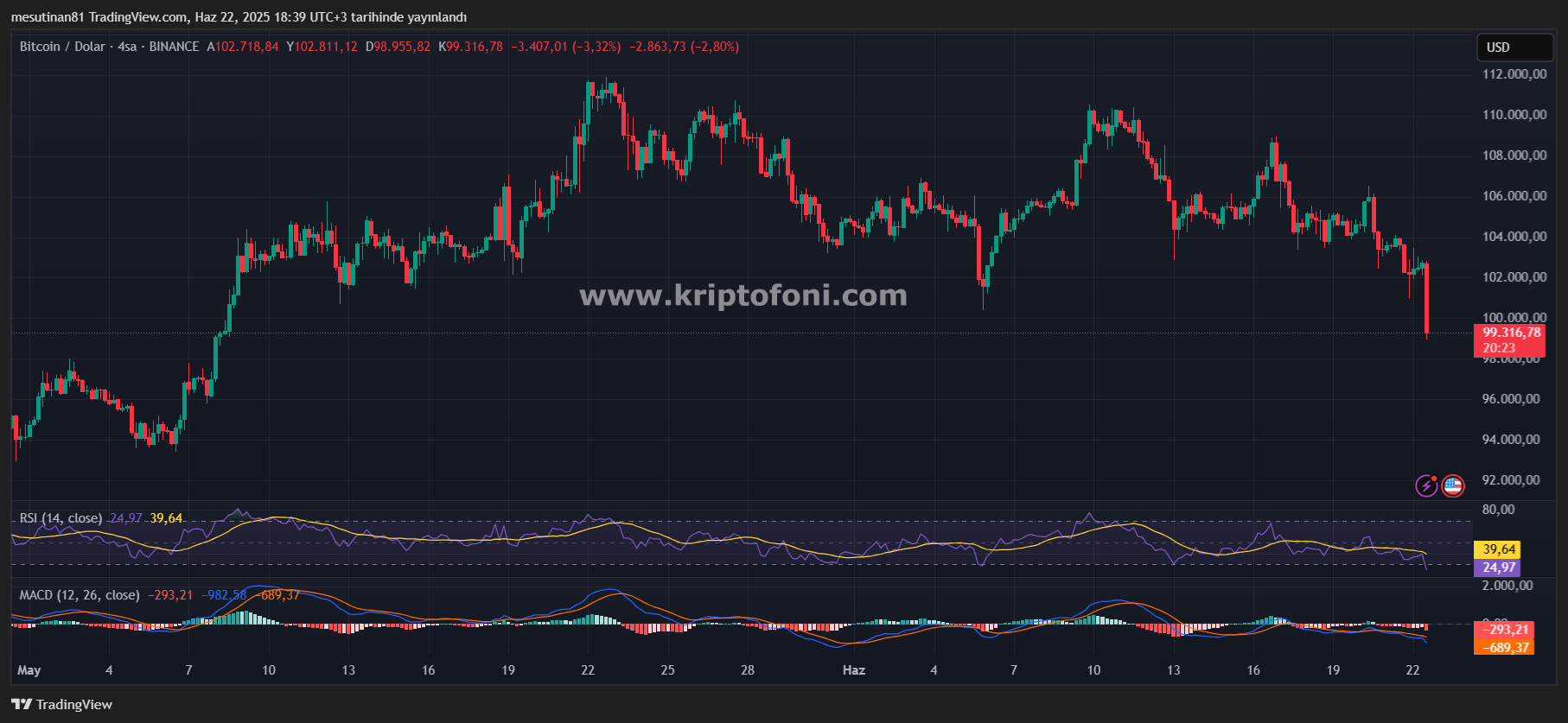
Task: Click the orange MACD signal tag -689,37
Action: (x=1505, y=647)
